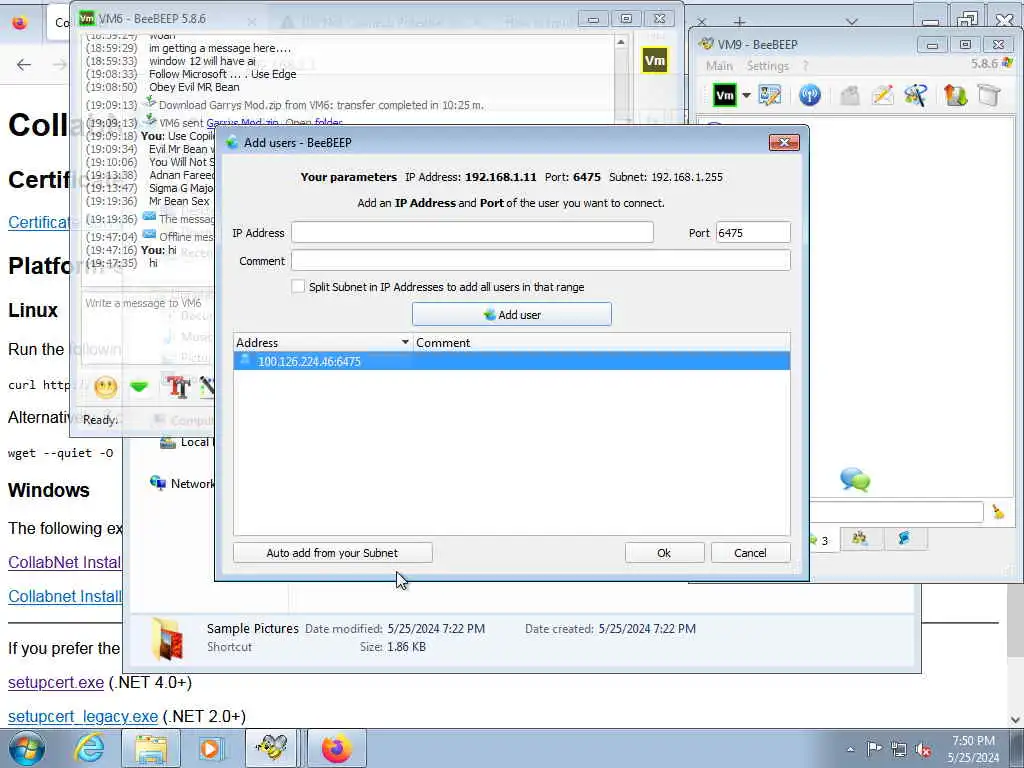Click the IP Address input field
1024x768 pixels.
pyautogui.click(x=472, y=232)
